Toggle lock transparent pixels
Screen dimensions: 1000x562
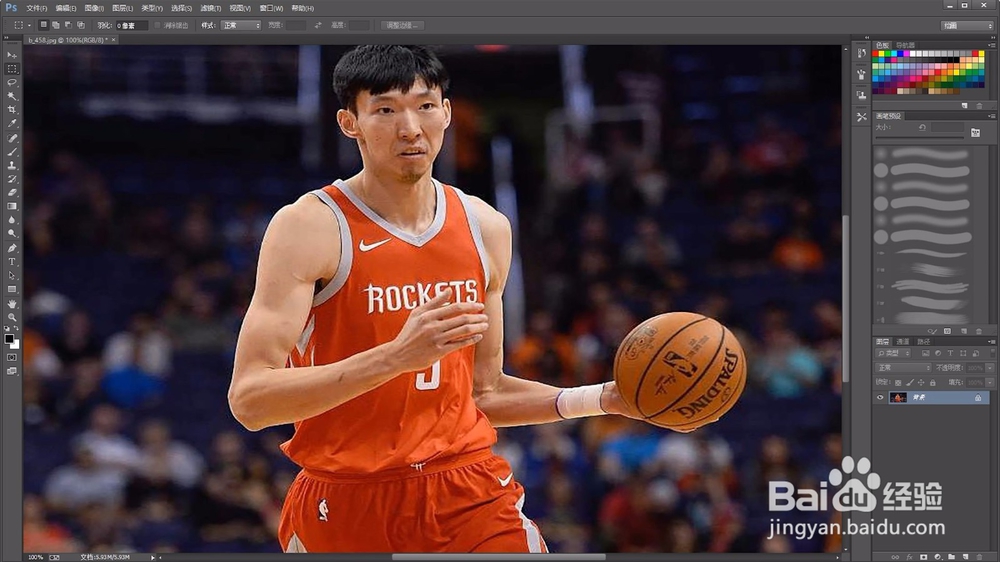(x=898, y=383)
